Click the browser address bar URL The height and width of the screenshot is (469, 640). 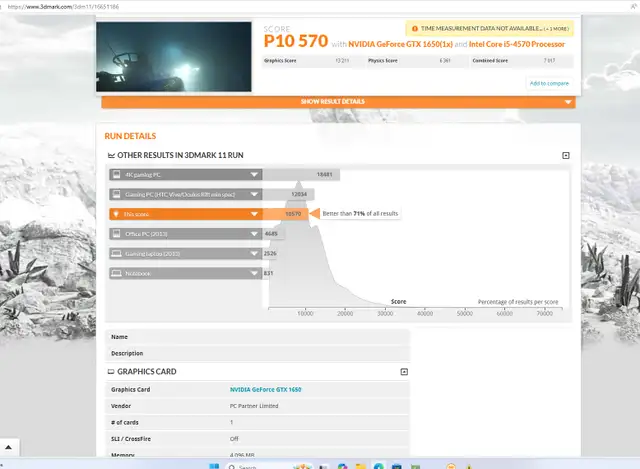pos(63,7)
